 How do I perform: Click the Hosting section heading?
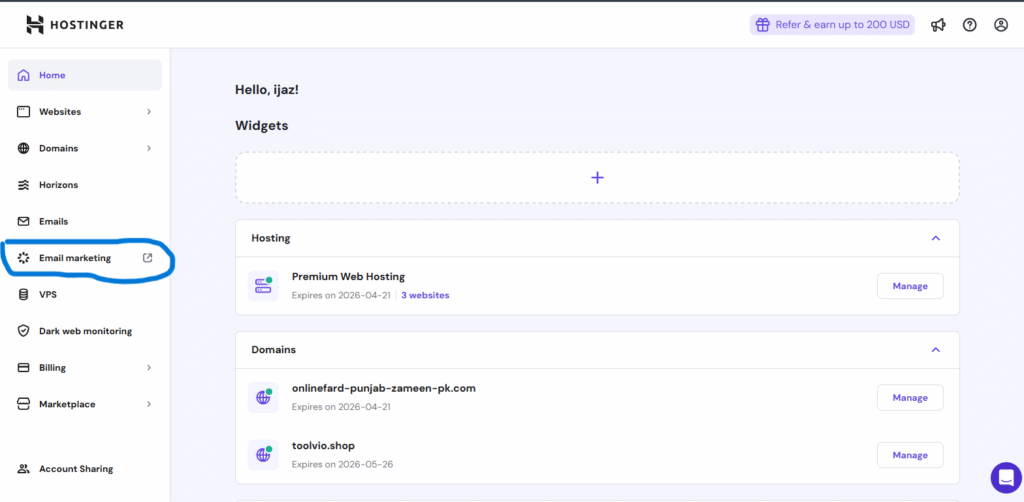pyautogui.click(x=271, y=238)
